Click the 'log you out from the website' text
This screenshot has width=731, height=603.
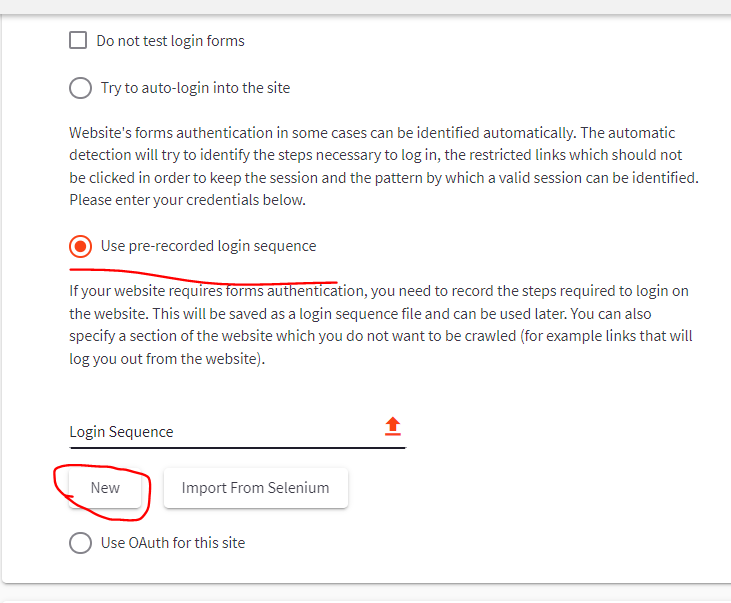[165, 359]
